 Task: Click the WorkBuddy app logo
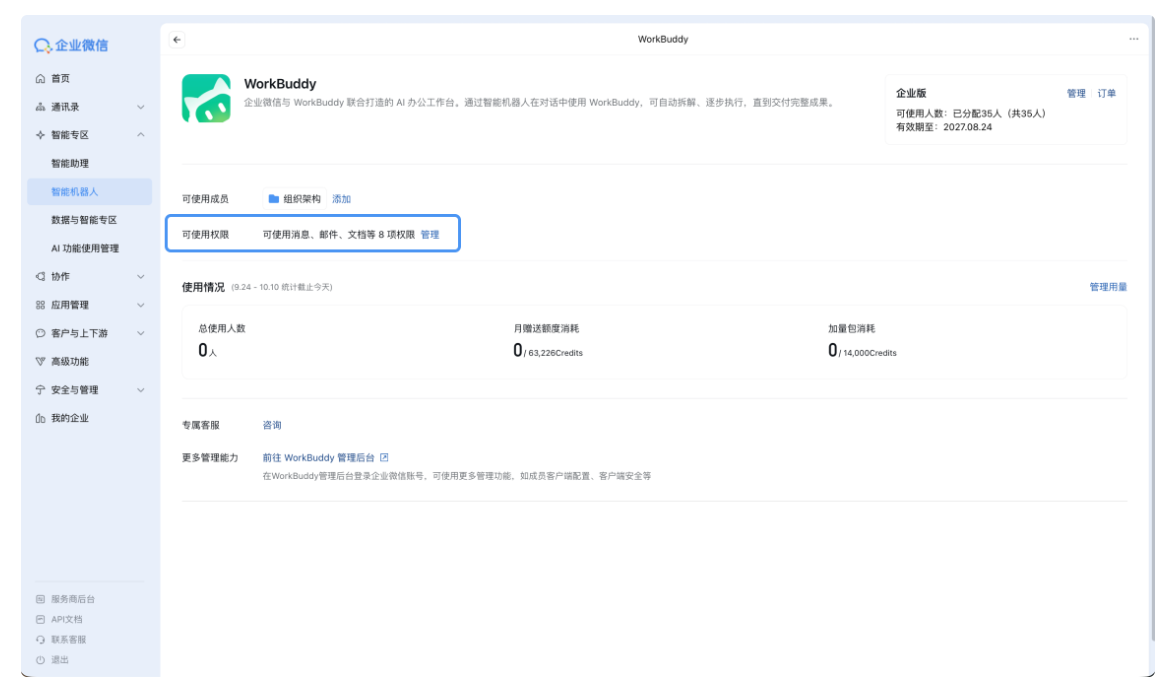[206, 98]
